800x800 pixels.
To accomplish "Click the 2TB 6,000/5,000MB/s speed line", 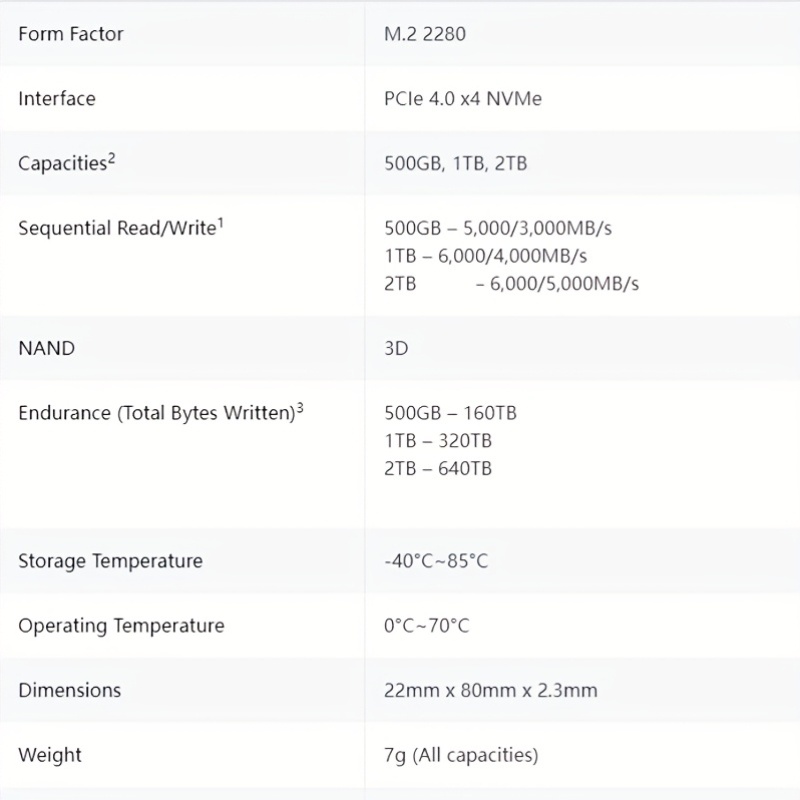I will click(512, 284).
